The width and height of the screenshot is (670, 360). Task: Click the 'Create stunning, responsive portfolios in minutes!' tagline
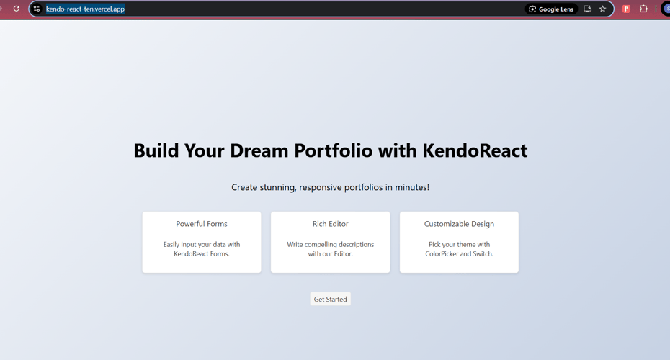(330, 187)
